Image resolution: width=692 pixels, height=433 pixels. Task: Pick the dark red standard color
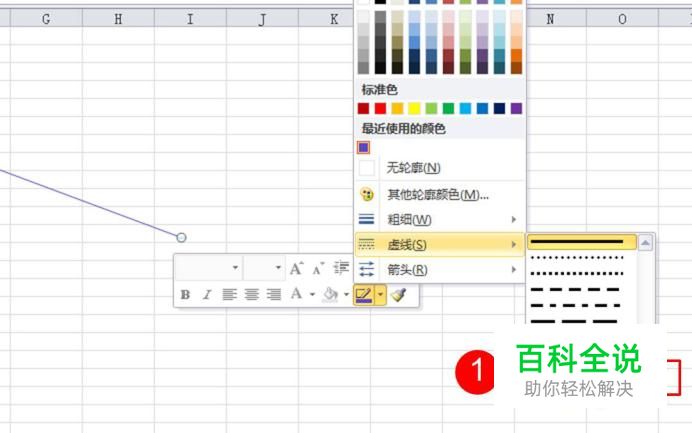click(x=364, y=109)
